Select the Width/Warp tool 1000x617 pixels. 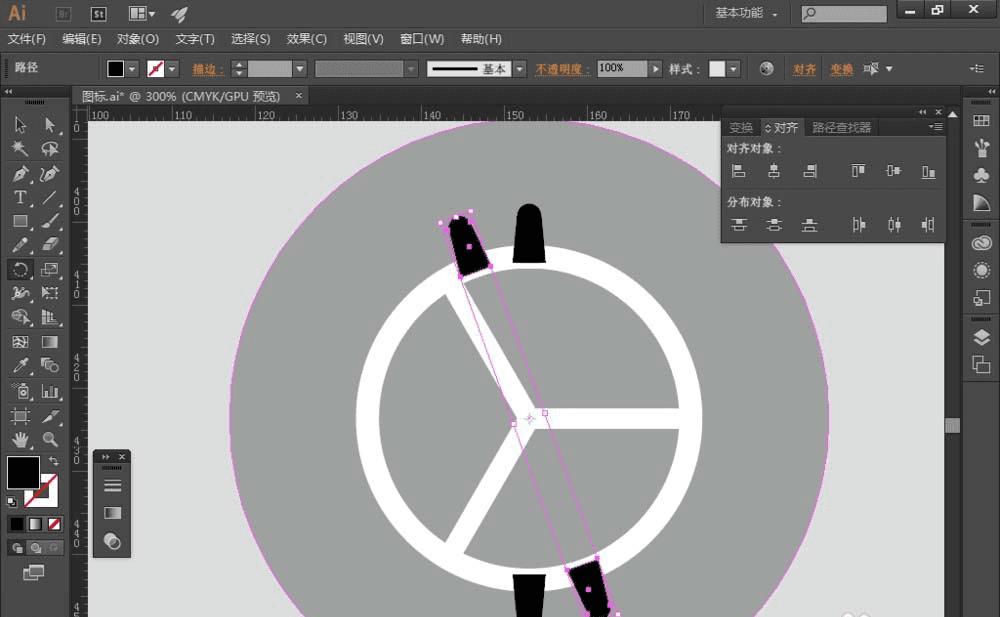tap(20, 294)
